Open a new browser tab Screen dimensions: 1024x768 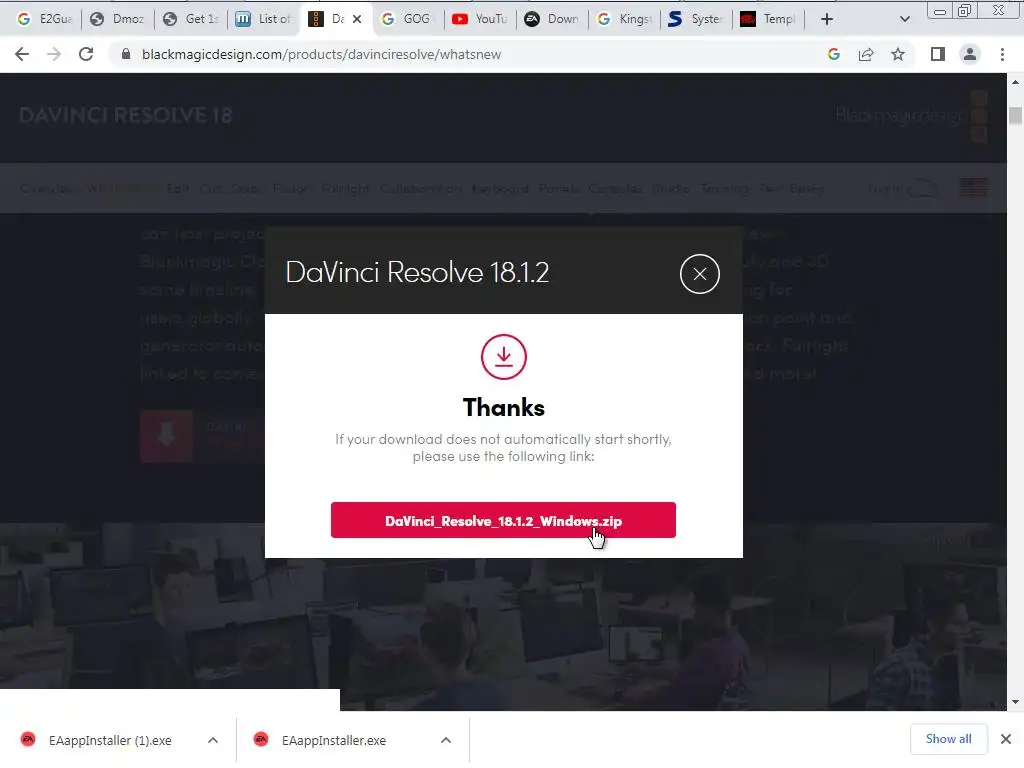pos(827,19)
